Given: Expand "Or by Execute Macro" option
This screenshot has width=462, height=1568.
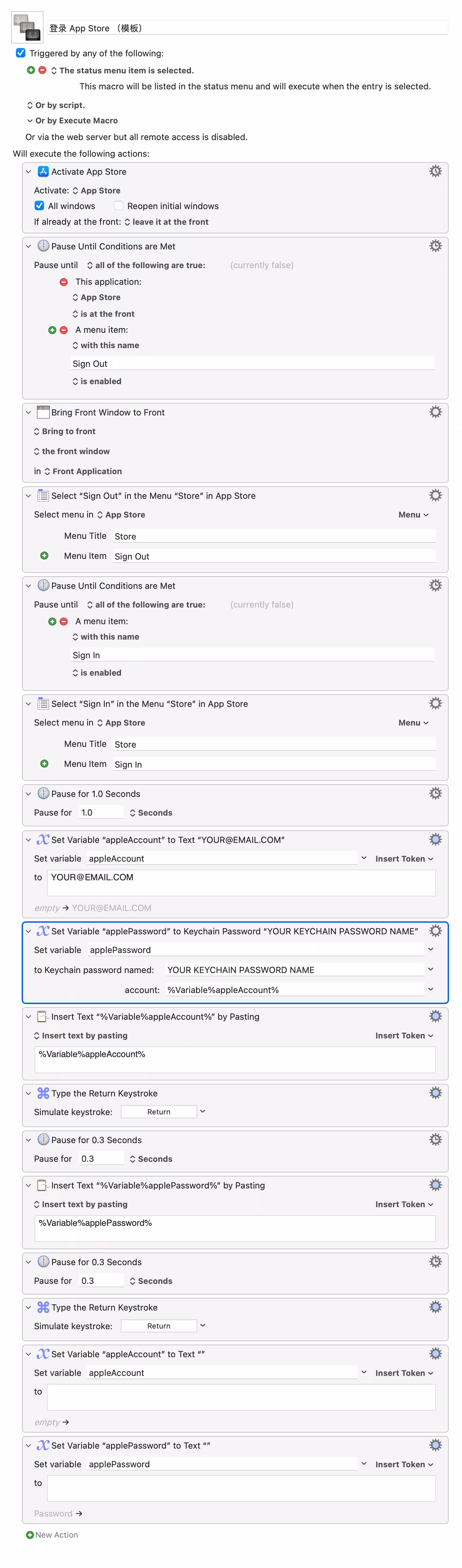Looking at the screenshot, I should click(x=72, y=120).
